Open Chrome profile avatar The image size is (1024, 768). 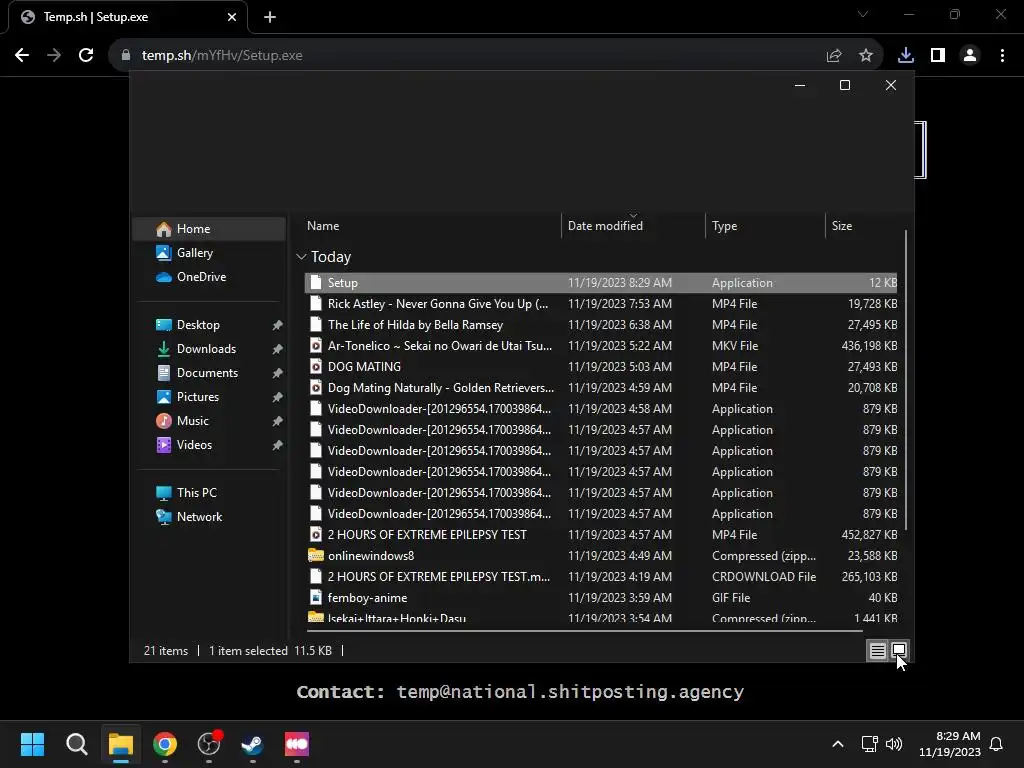[970, 56]
